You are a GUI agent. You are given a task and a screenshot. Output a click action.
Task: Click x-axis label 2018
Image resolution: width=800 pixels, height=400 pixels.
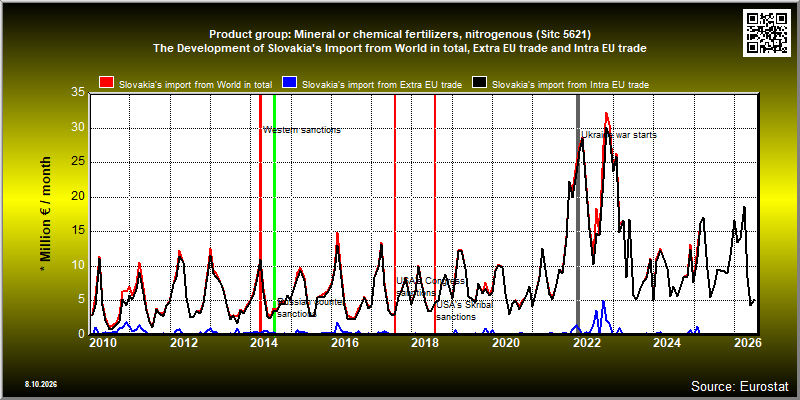(424, 342)
